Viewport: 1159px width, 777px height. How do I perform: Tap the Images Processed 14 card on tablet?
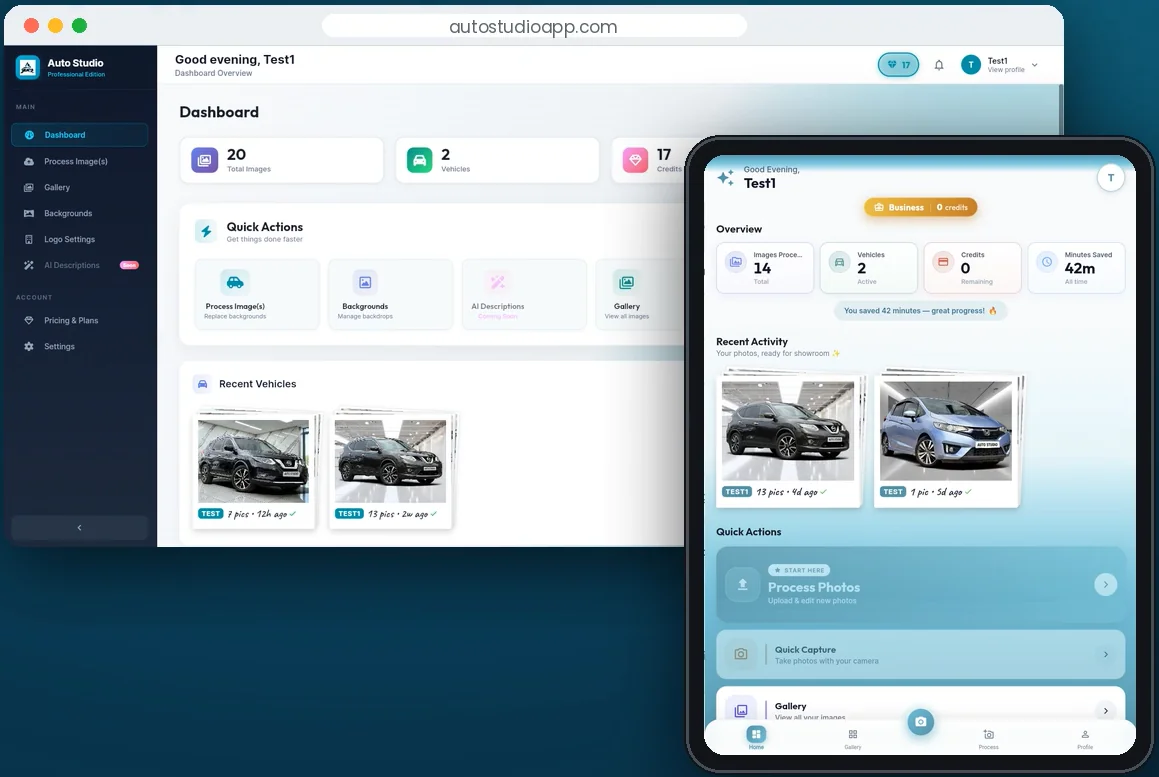[x=765, y=268]
